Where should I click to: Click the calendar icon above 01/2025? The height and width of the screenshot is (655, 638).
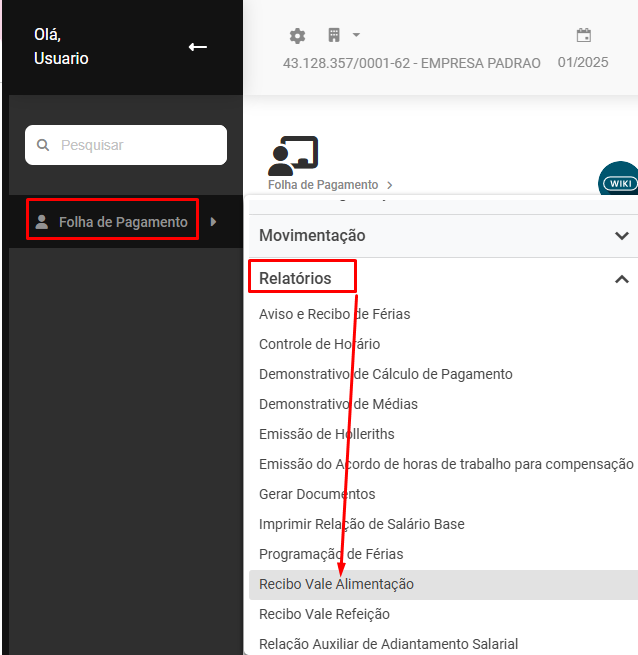(584, 35)
